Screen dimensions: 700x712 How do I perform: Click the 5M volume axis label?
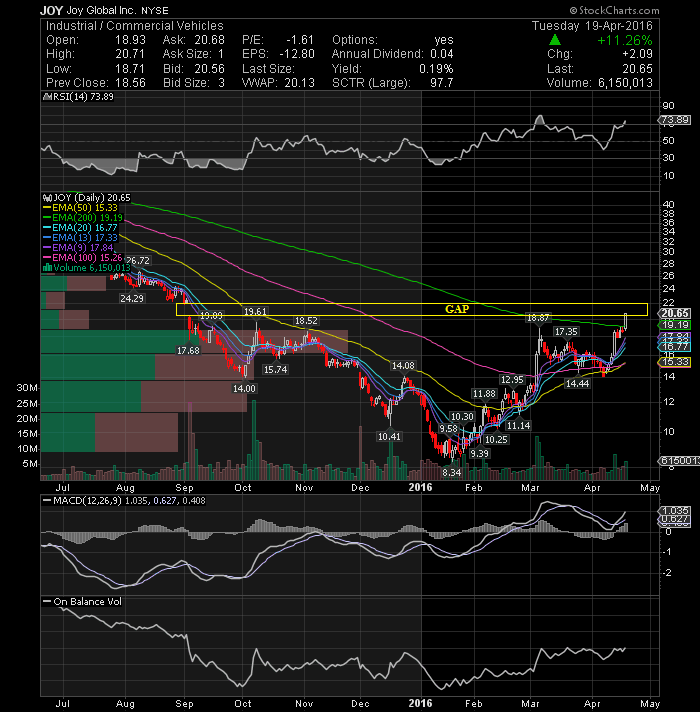[x=30, y=464]
